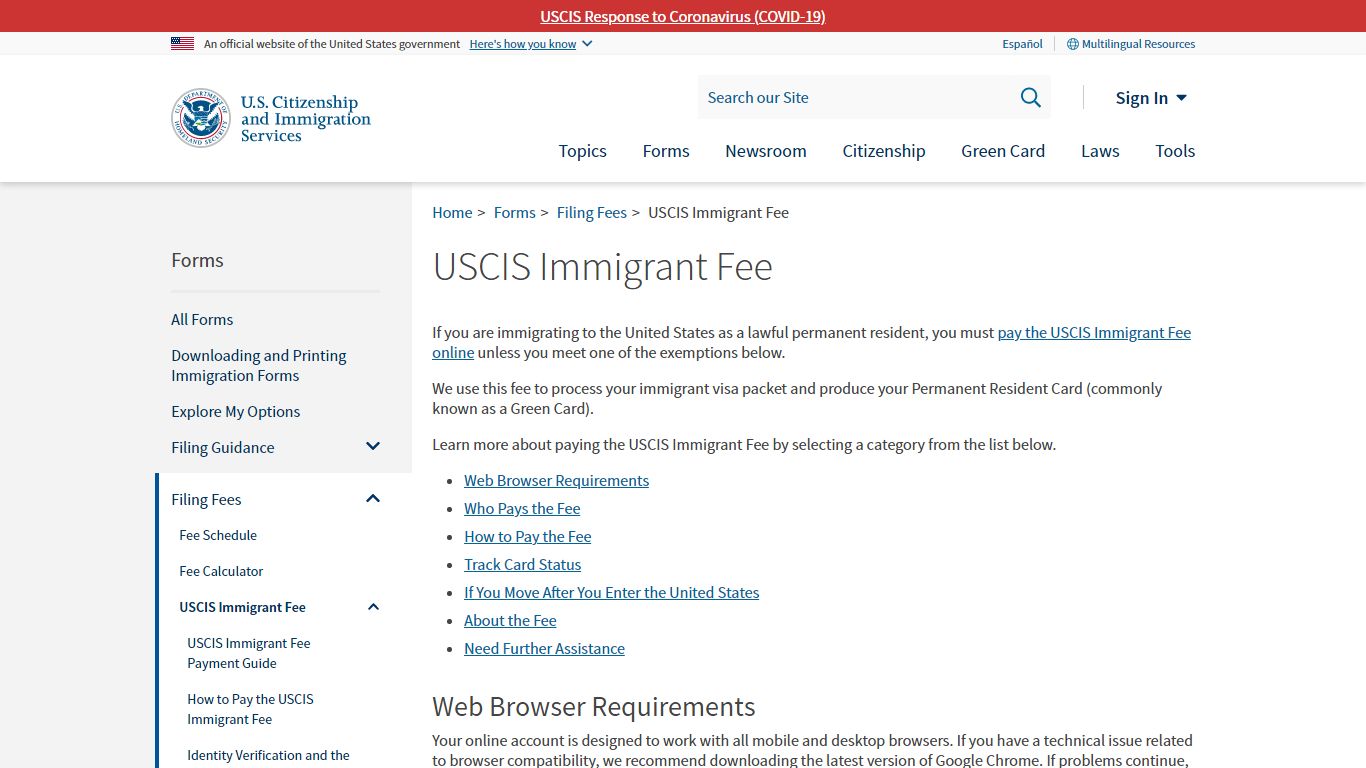The image size is (1366, 768).
Task: Open the Sign In dropdown
Action: point(1151,97)
